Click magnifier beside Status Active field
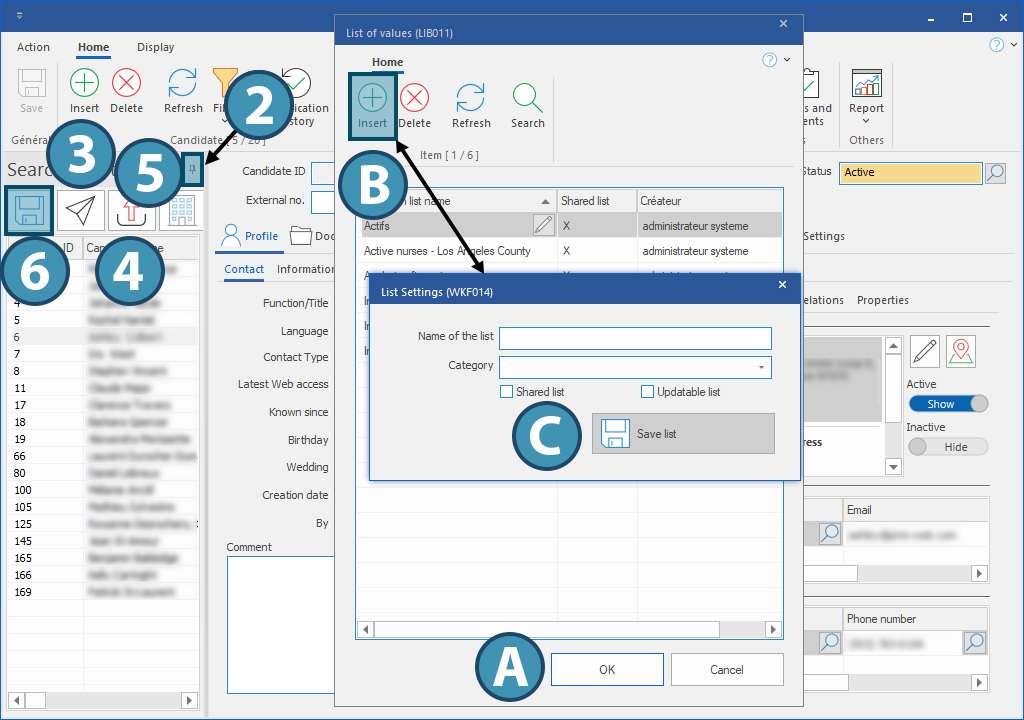1024x720 pixels. (x=995, y=172)
